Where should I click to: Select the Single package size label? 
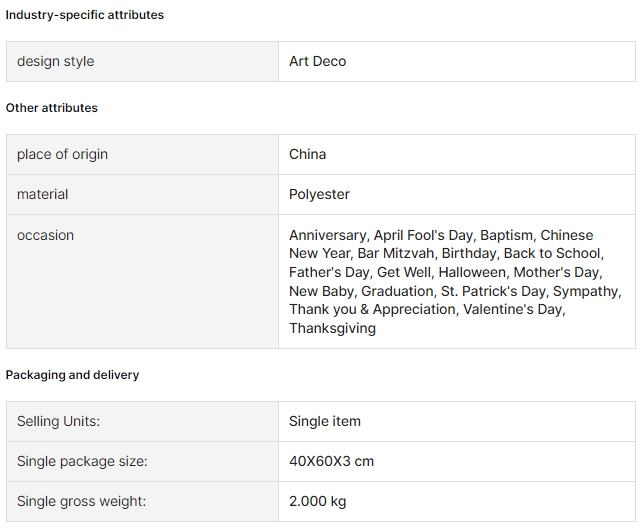point(82,461)
